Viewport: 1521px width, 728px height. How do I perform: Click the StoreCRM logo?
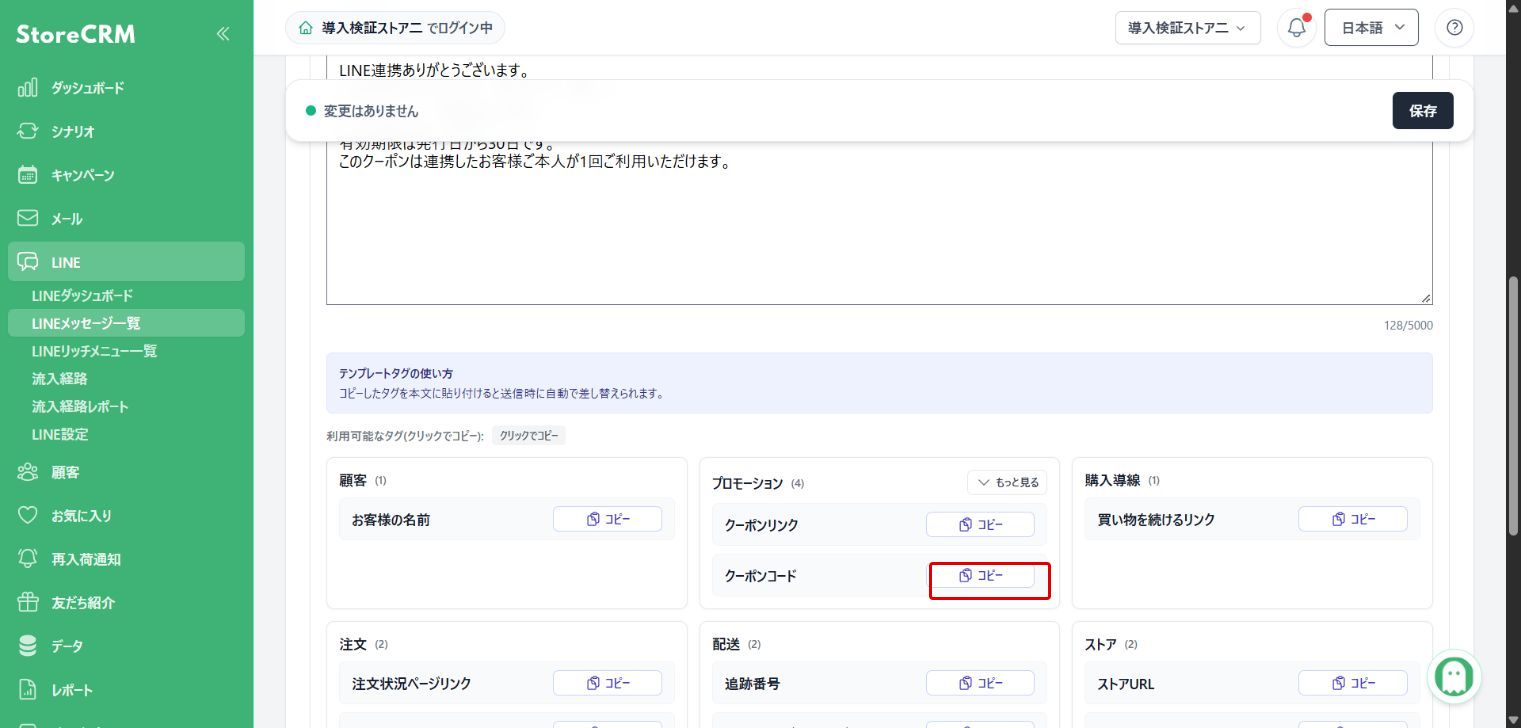coord(76,34)
